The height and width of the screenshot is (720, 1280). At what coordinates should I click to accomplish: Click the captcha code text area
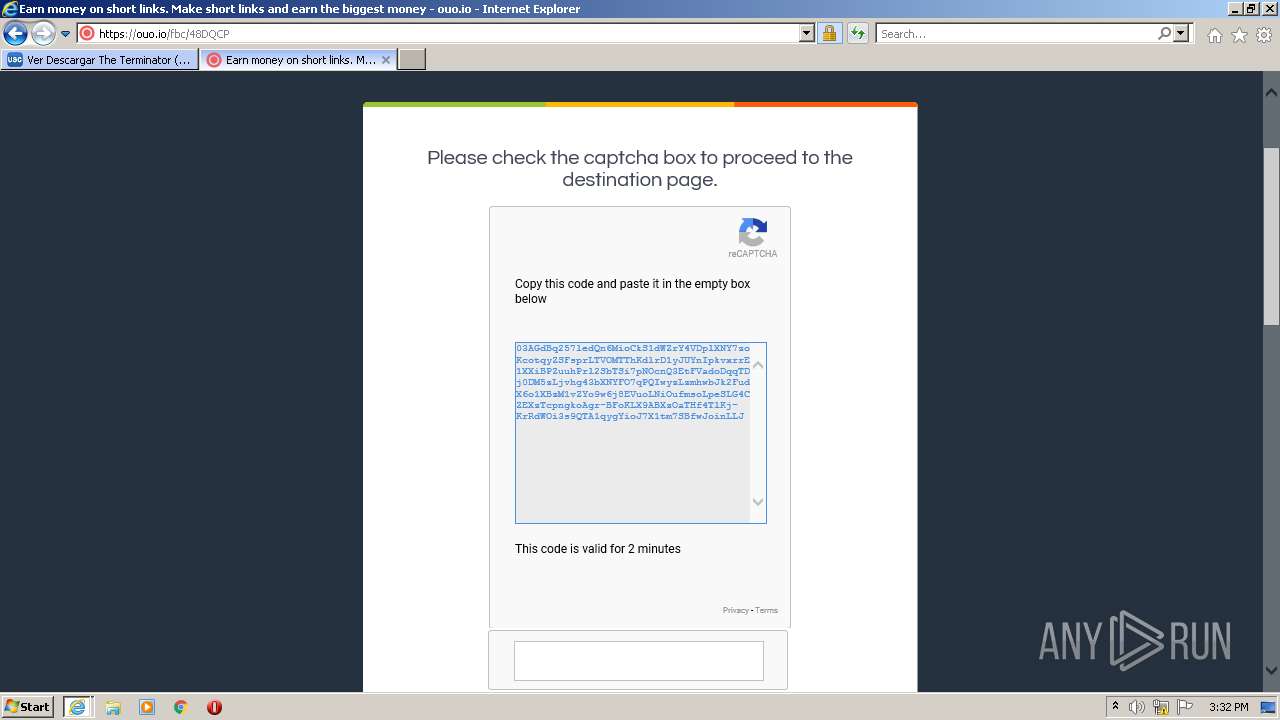coord(632,432)
